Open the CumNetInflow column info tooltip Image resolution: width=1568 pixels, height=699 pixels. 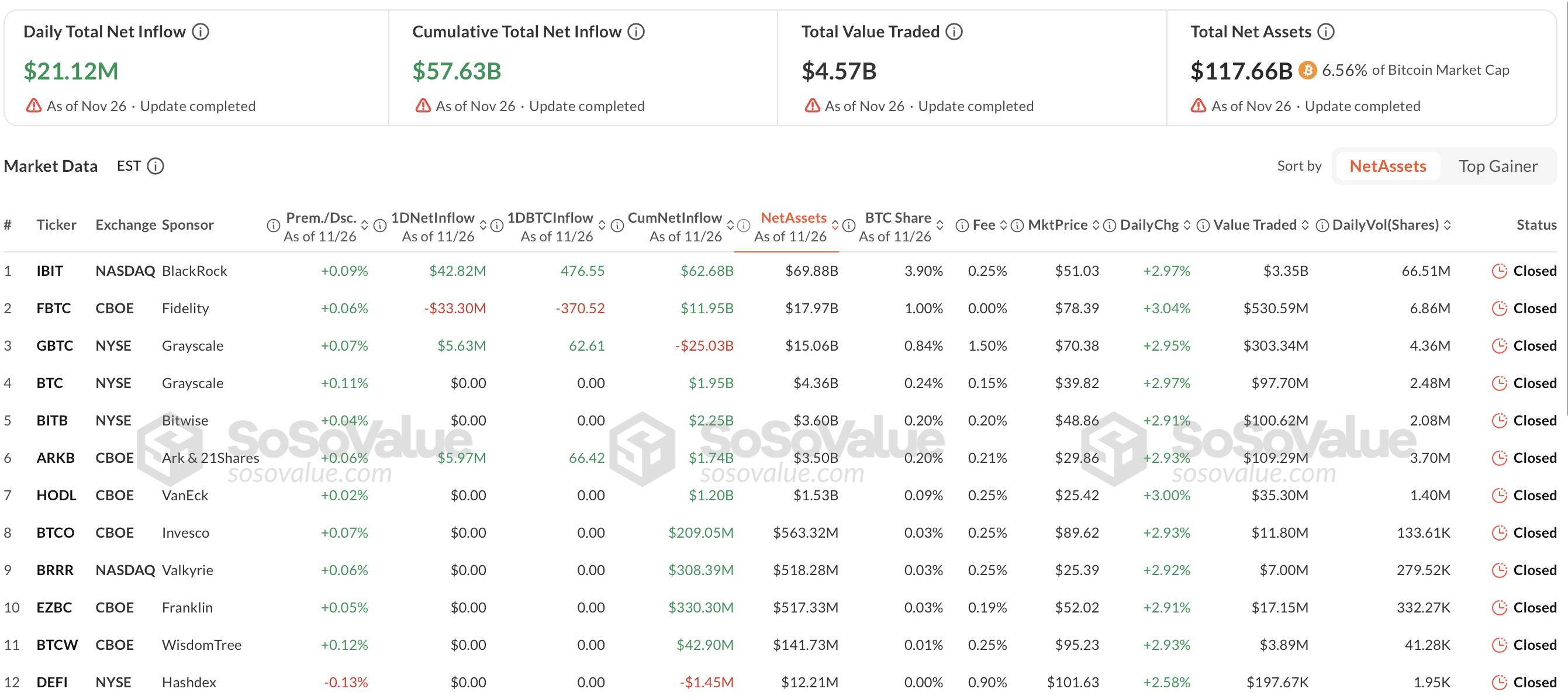tap(742, 226)
